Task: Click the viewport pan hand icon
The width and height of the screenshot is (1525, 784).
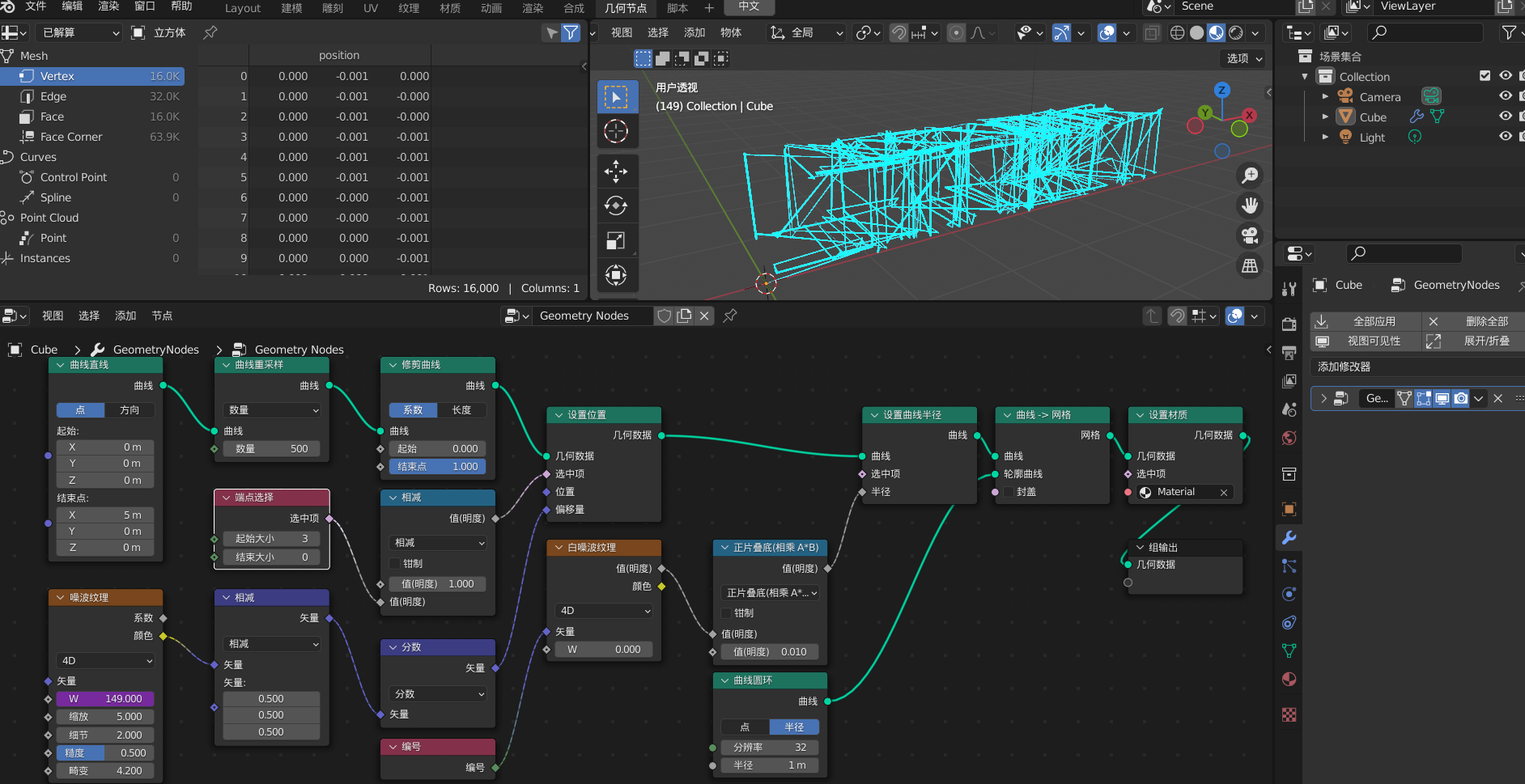Action: click(1250, 206)
